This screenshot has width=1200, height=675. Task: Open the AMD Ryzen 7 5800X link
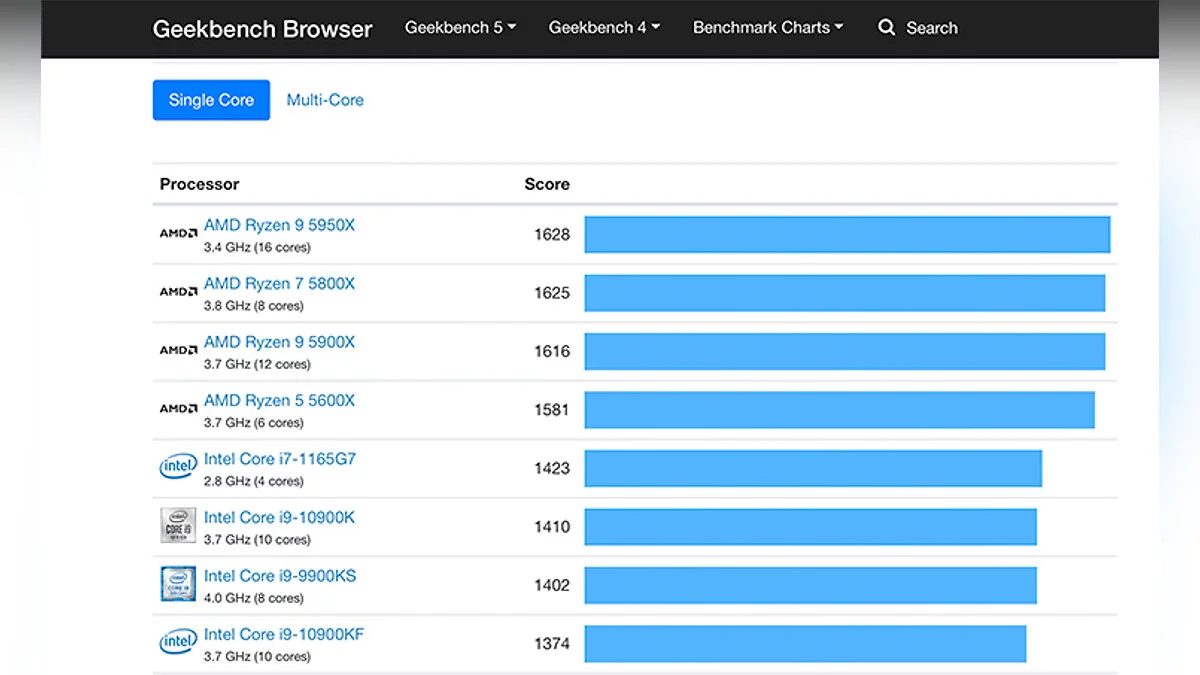coord(279,284)
